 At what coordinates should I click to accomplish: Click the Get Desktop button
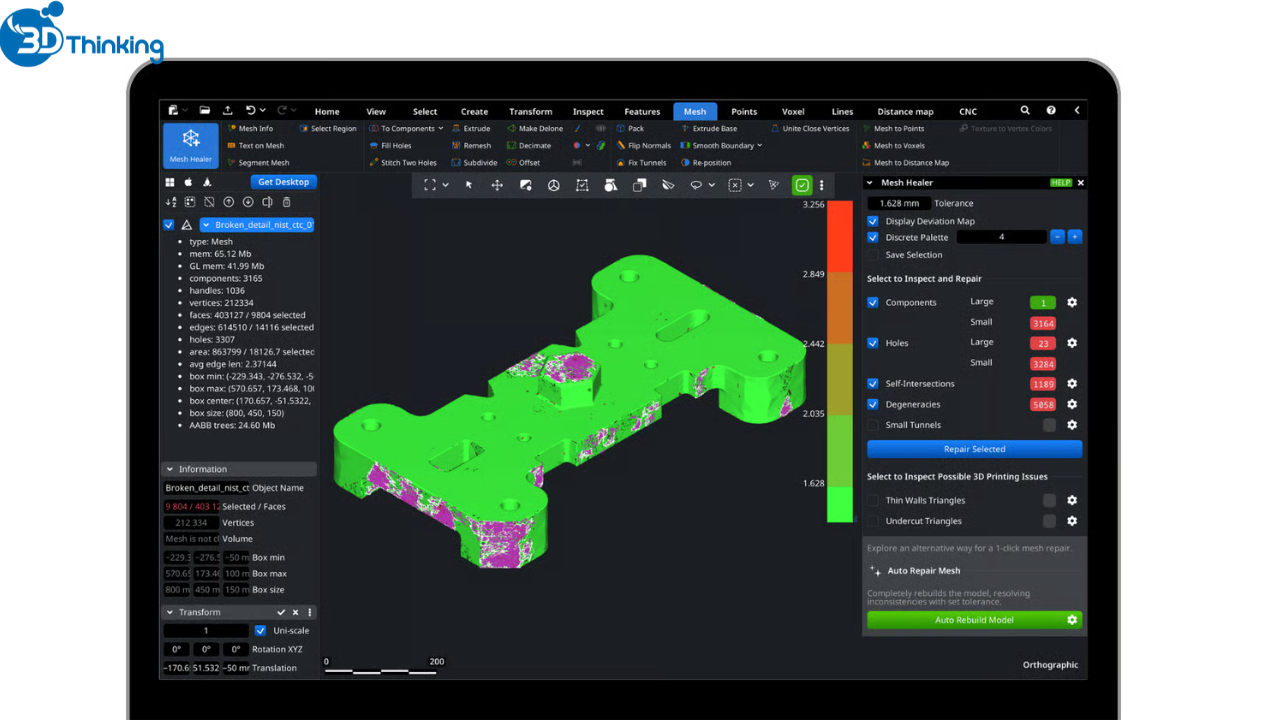[x=283, y=182]
